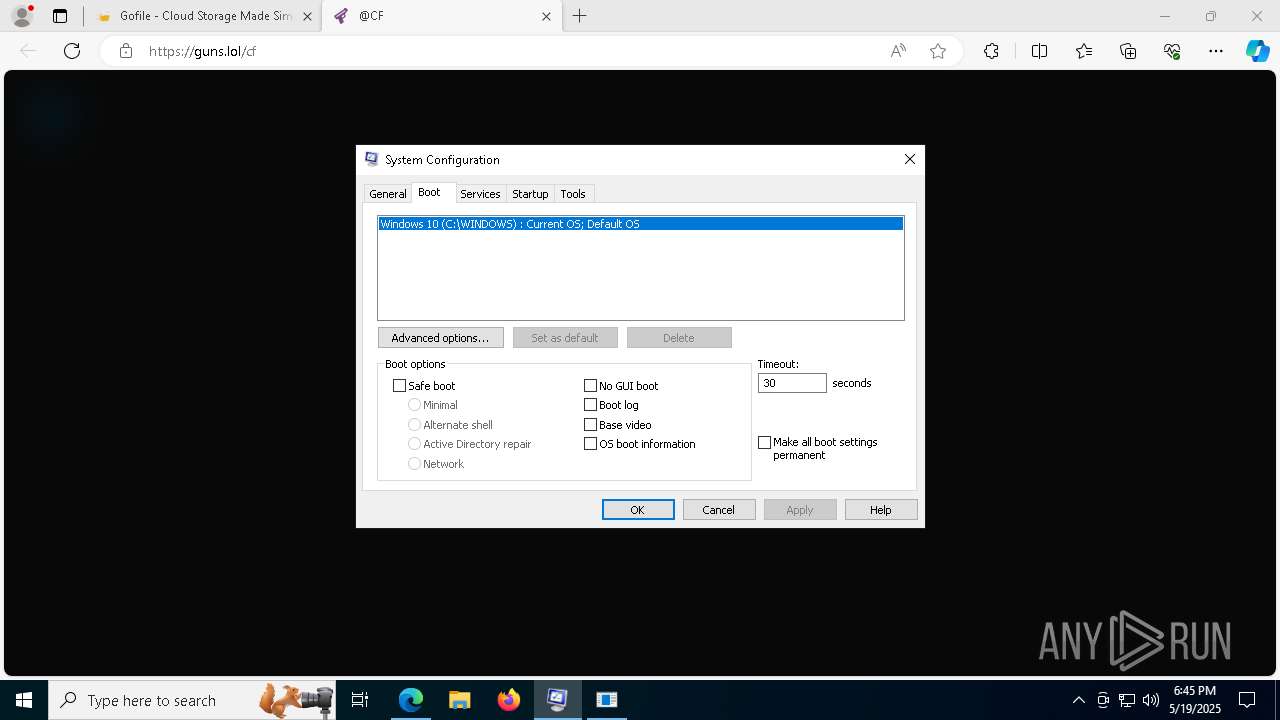
Task: Open Browser essentials heart icon
Action: click(x=1172, y=51)
